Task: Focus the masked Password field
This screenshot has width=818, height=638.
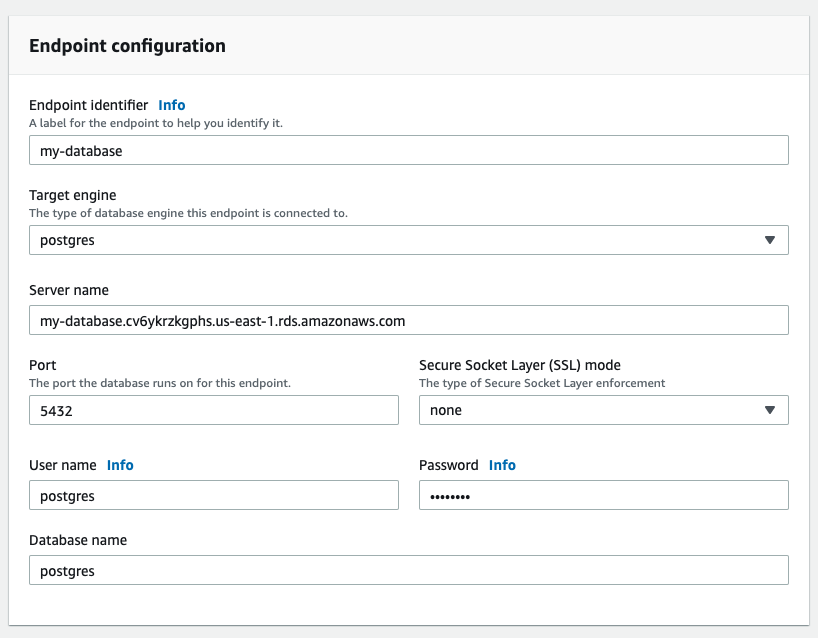Action: point(603,495)
